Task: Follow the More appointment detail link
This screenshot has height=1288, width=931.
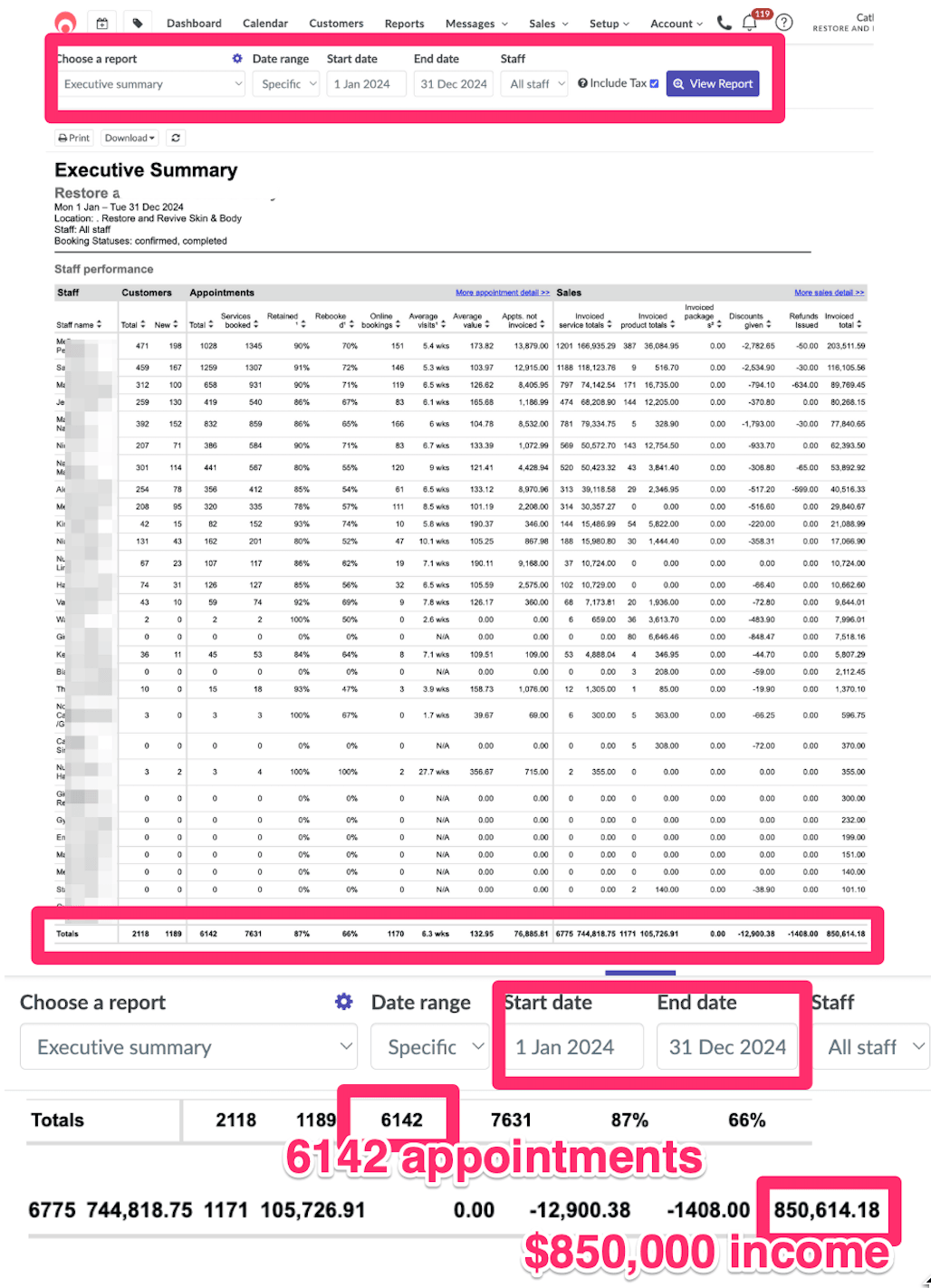Action: pos(503,293)
